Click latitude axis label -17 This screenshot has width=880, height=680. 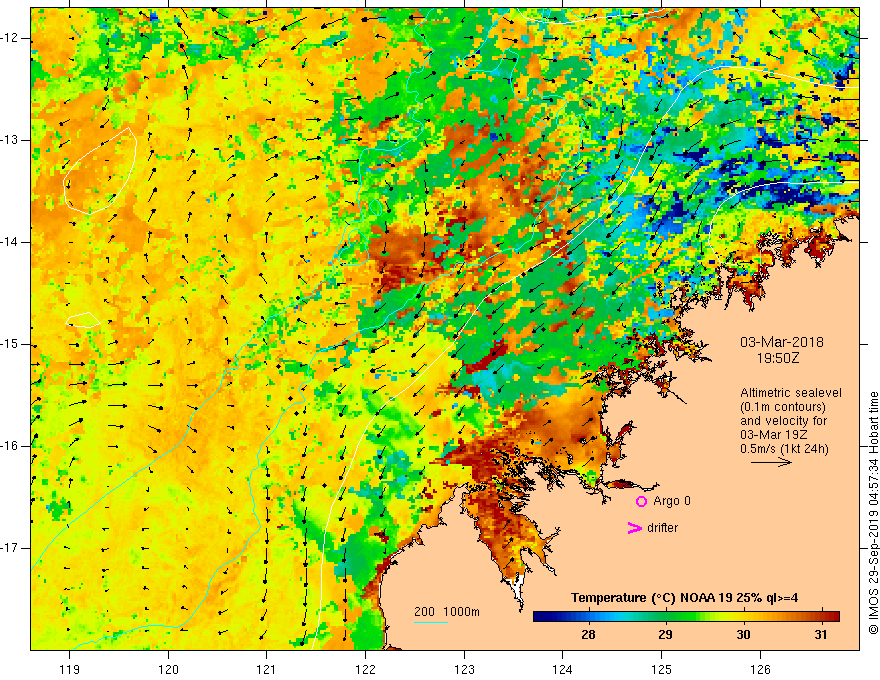point(10,548)
